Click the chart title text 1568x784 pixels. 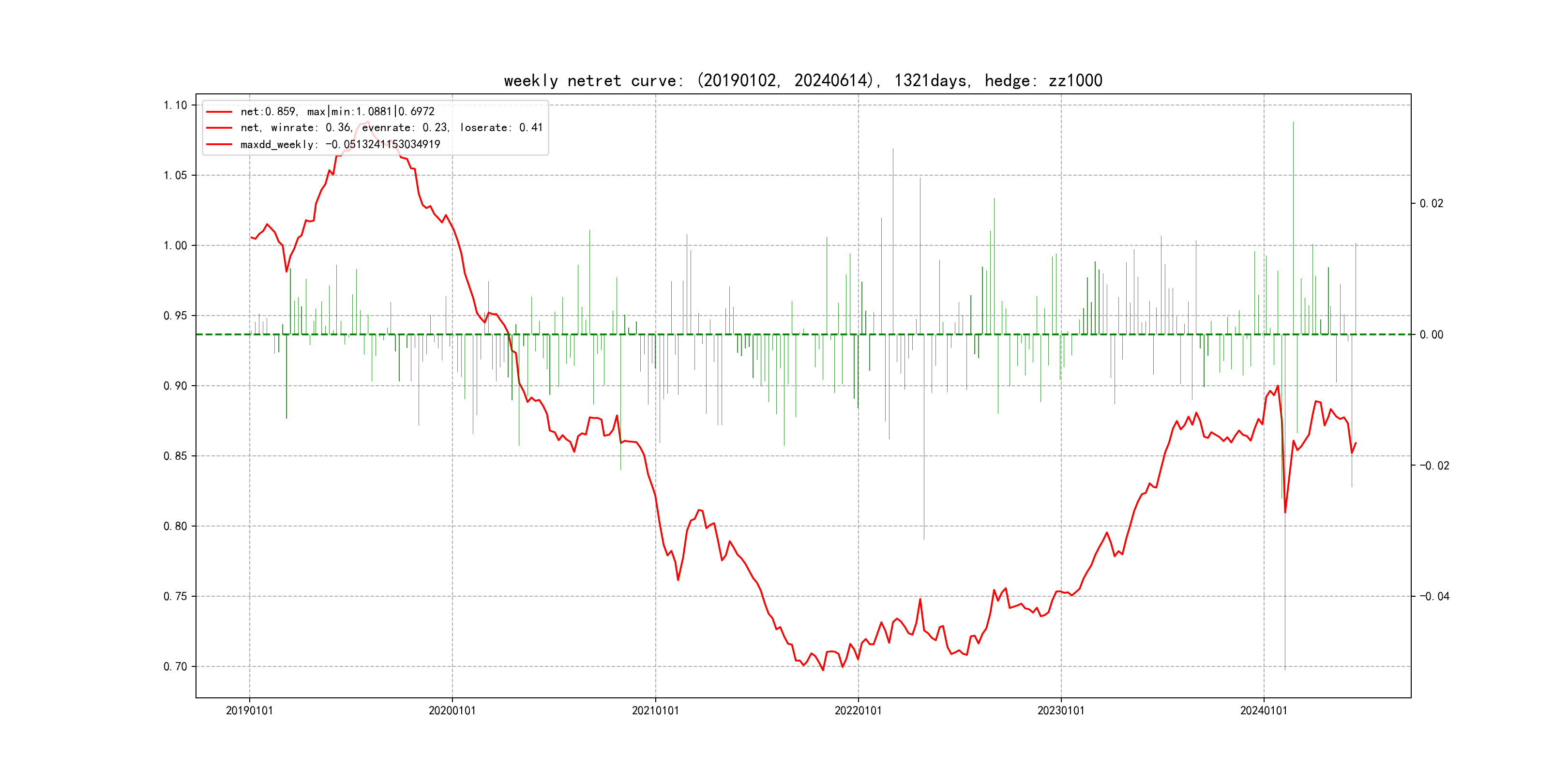click(803, 80)
